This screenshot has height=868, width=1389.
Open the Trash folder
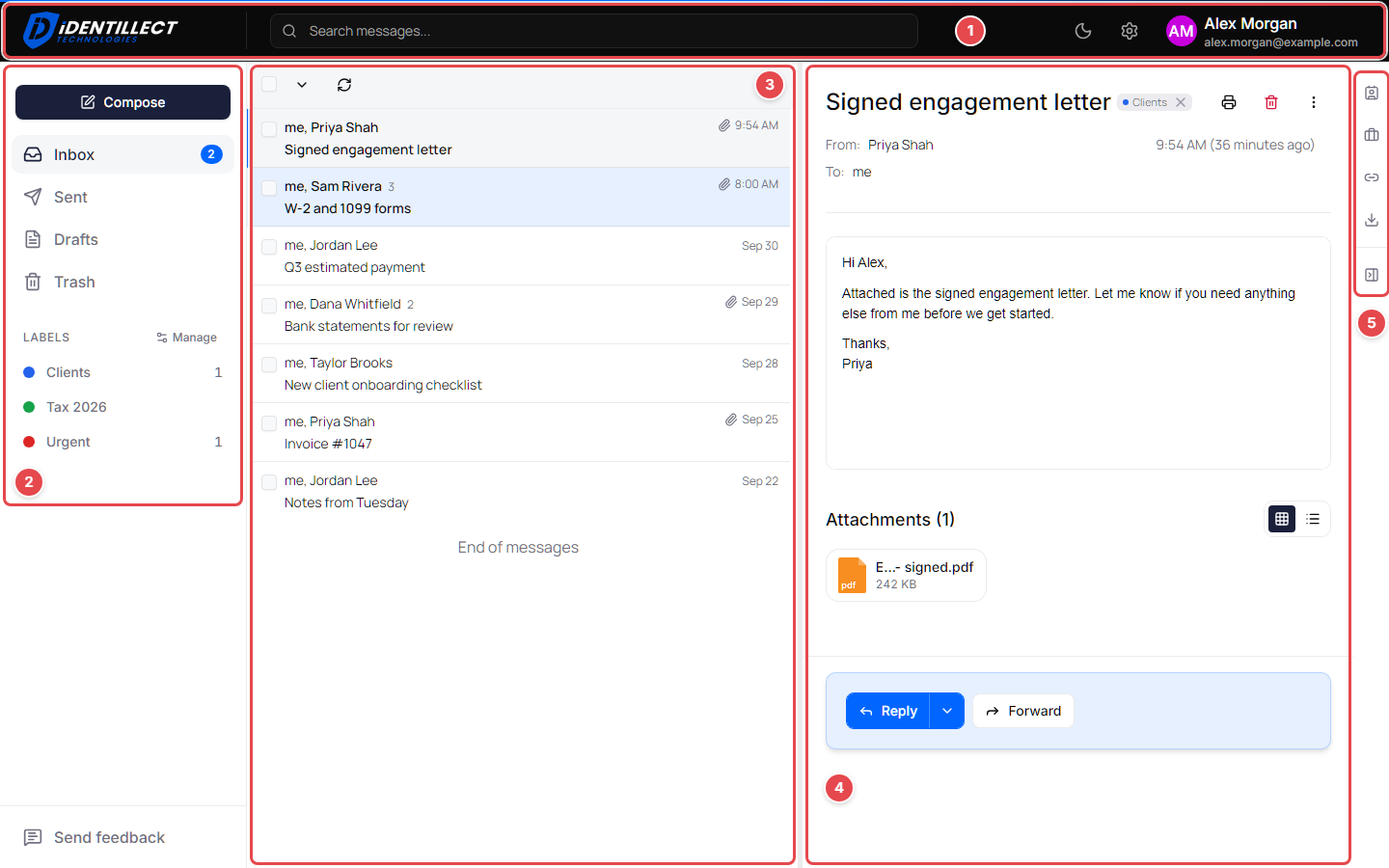pyautogui.click(x=123, y=282)
